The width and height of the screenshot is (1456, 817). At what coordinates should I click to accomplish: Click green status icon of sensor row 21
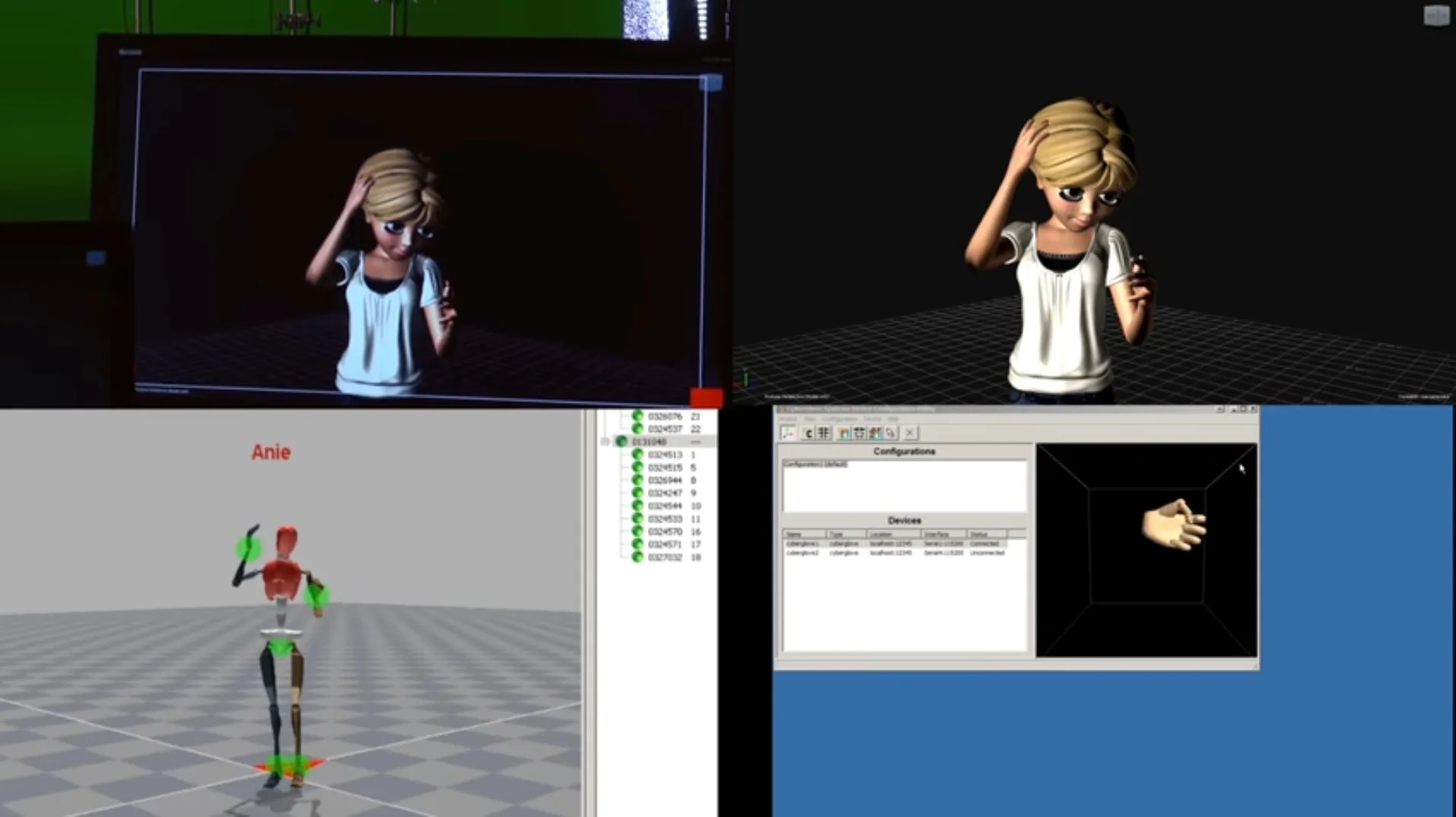click(x=637, y=416)
